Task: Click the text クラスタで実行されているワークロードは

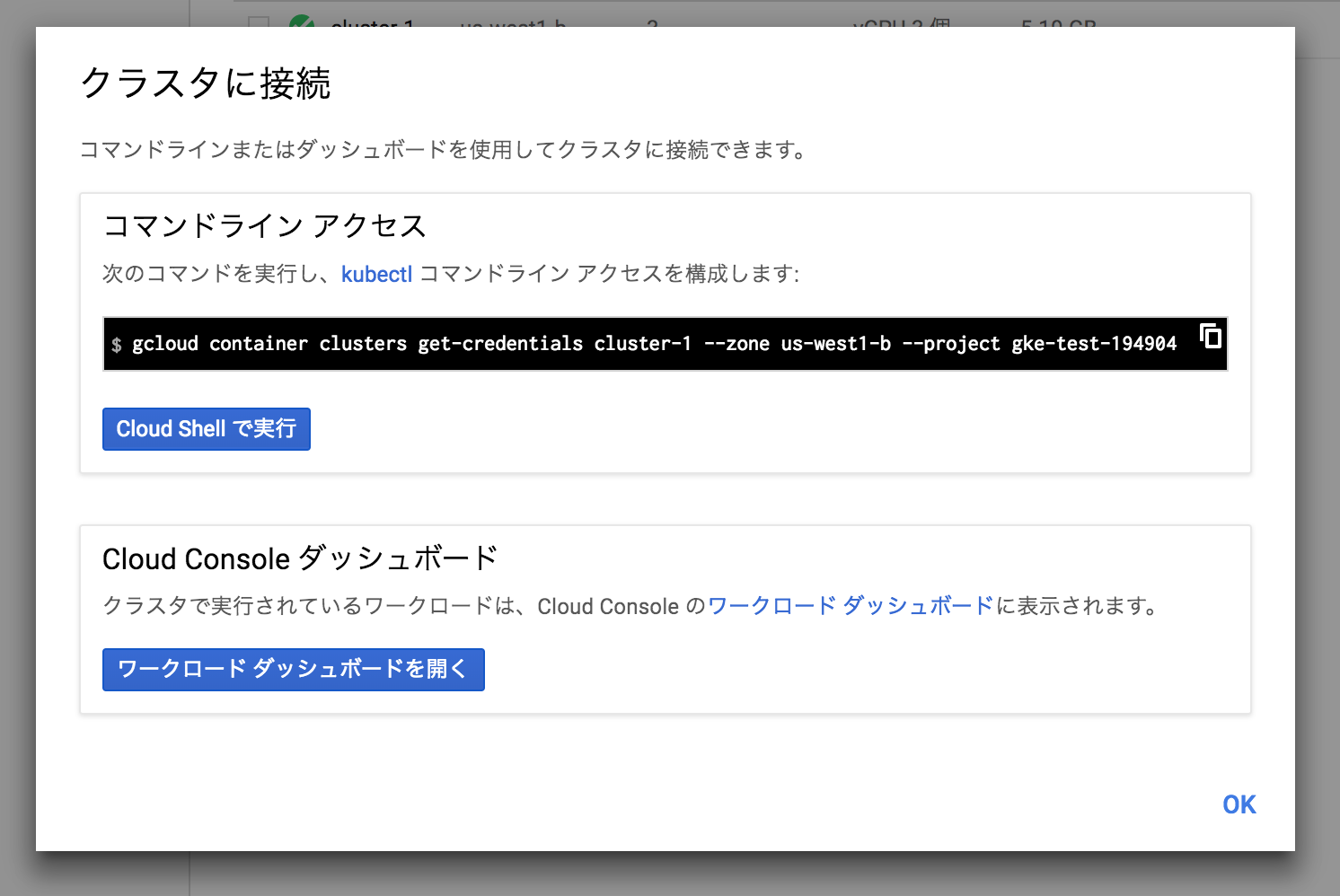Action: pos(310,606)
